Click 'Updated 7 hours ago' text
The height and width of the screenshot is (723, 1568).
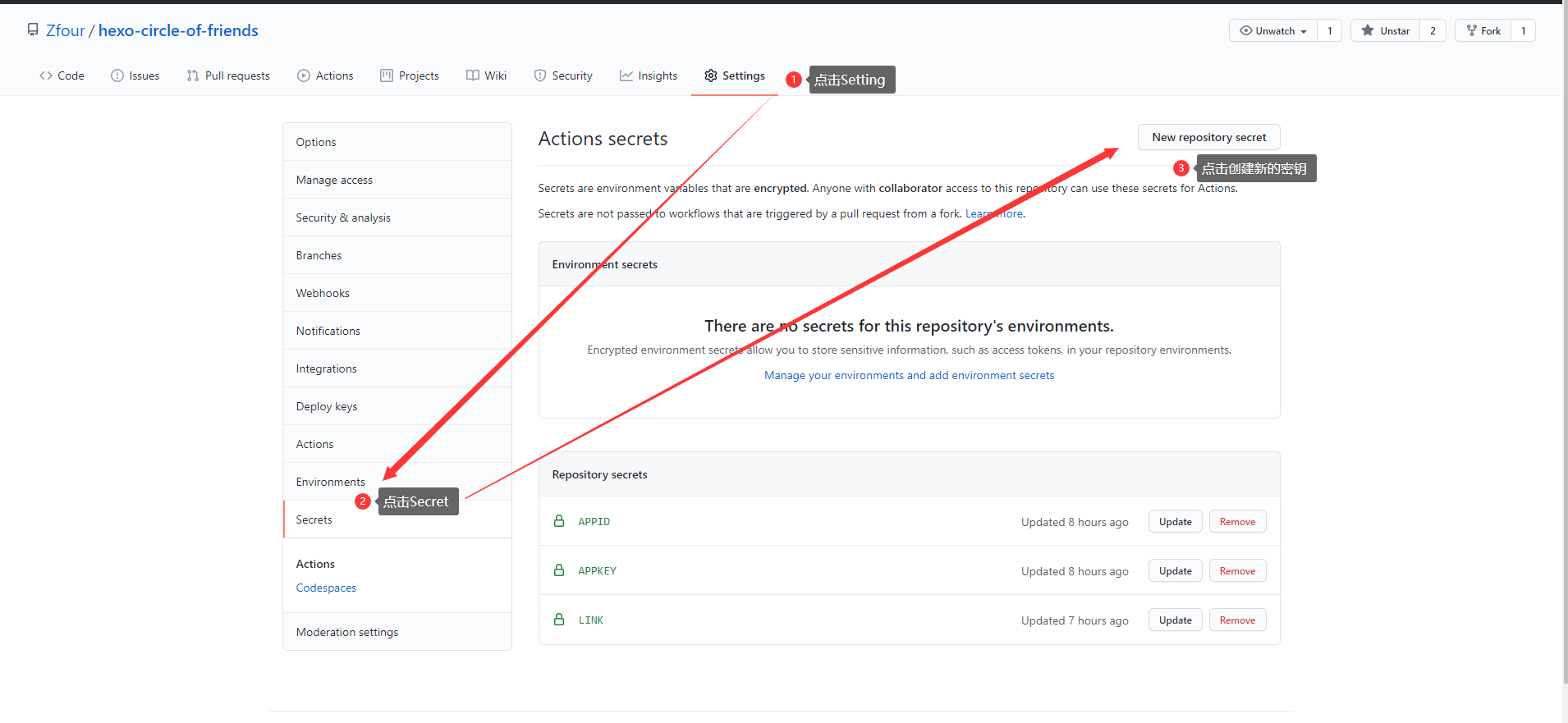pos(1075,620)
